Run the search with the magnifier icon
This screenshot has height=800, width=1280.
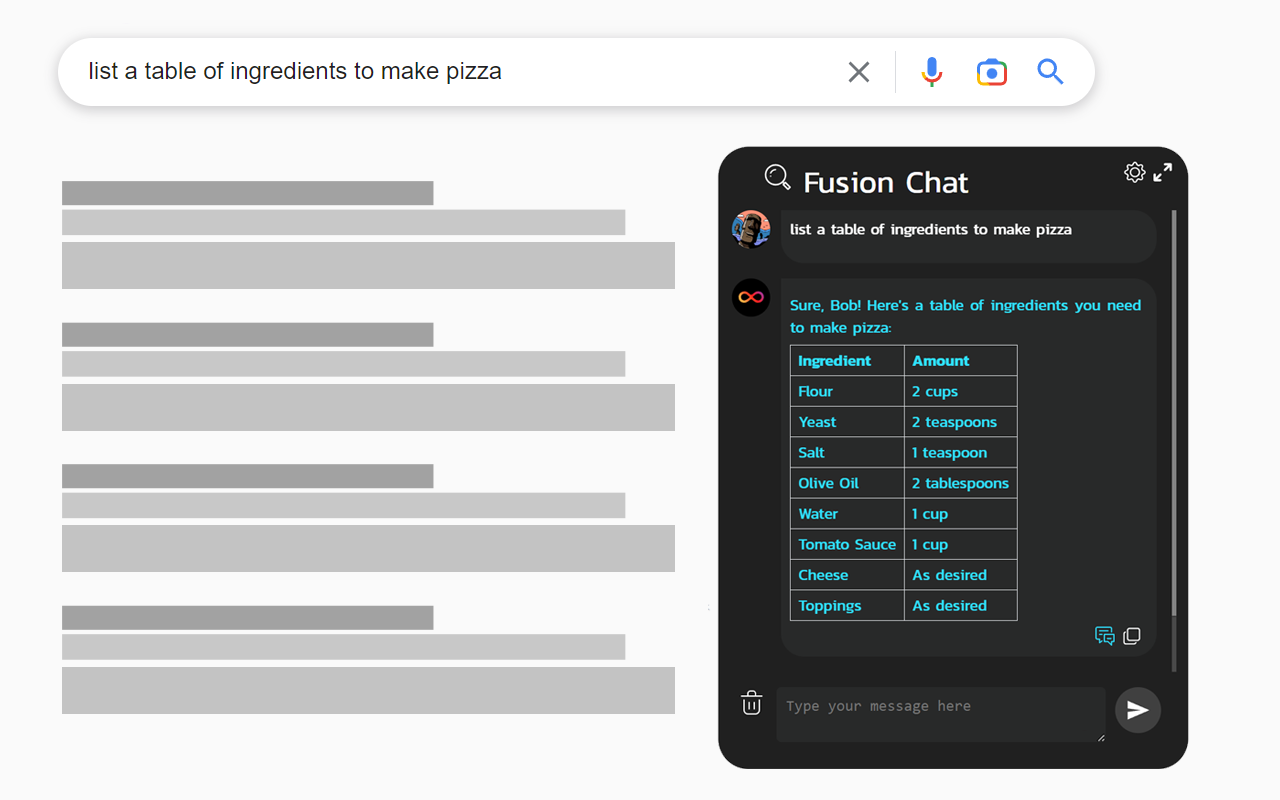[1050, 71]
